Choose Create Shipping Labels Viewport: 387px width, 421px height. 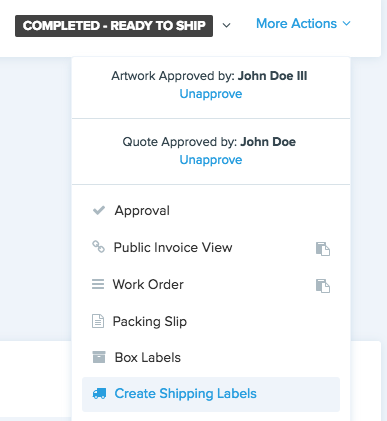coord(211,394)
